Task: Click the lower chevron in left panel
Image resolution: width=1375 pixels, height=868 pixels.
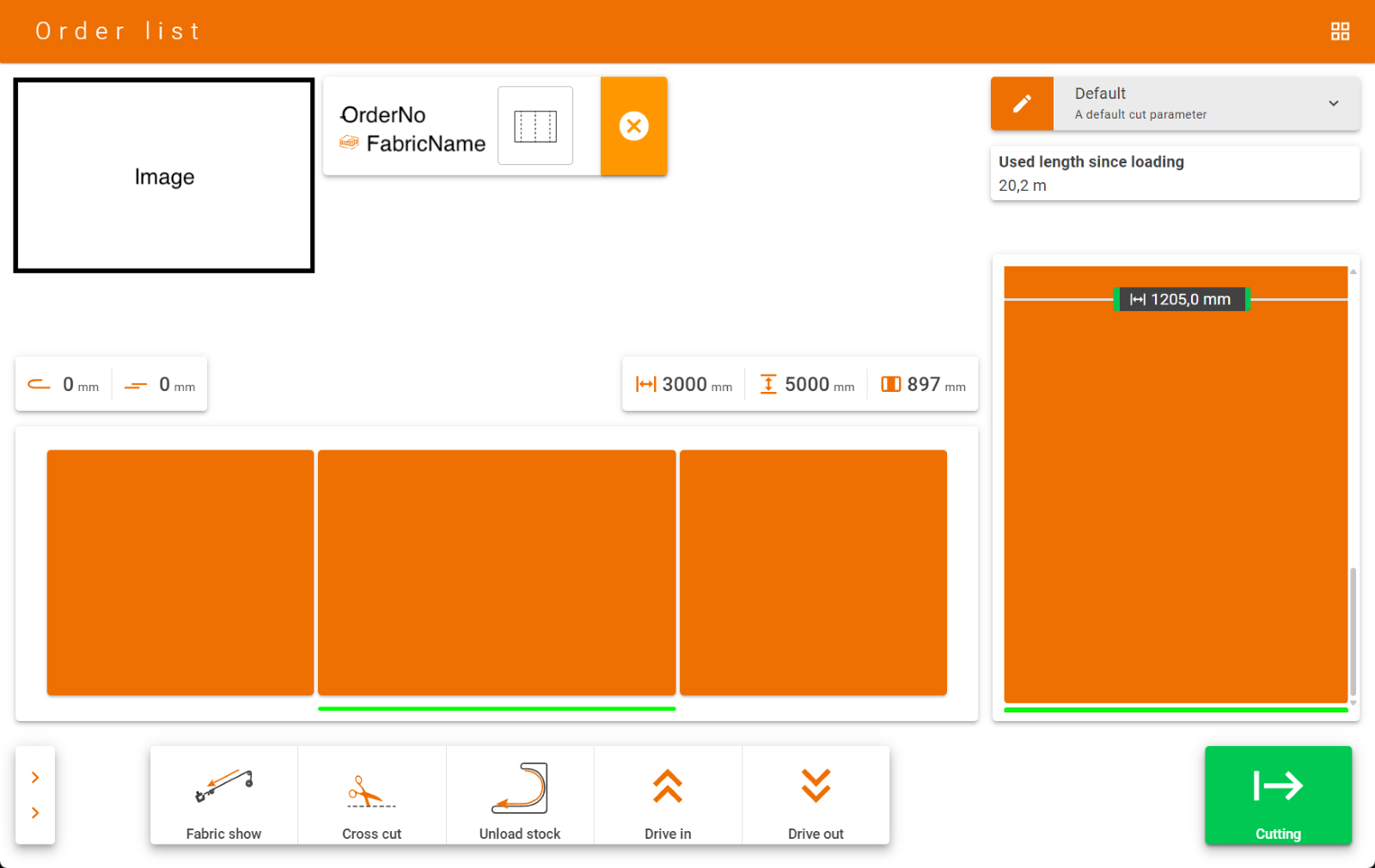Action: click(x=35, y=813)
